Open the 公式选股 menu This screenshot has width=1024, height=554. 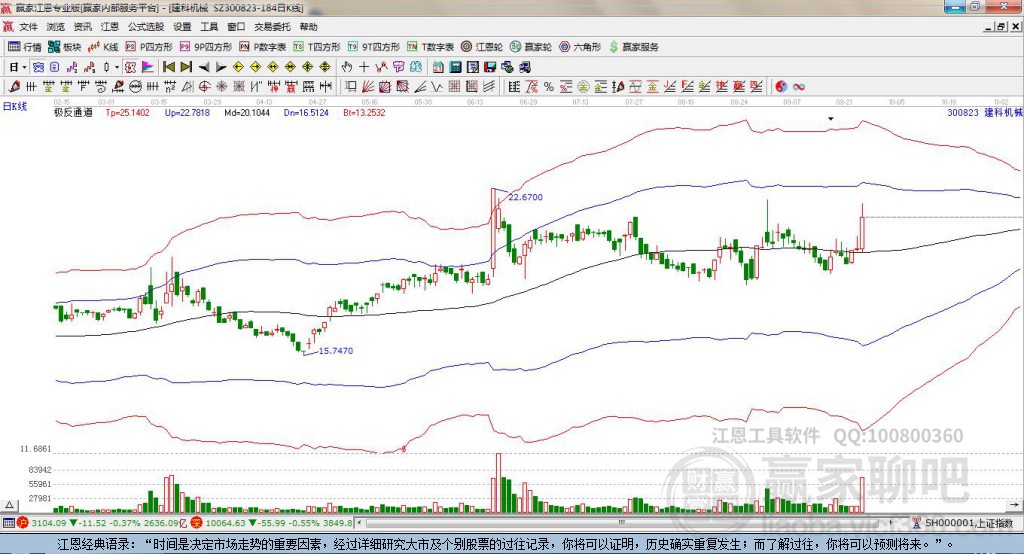tap(146, 27)
